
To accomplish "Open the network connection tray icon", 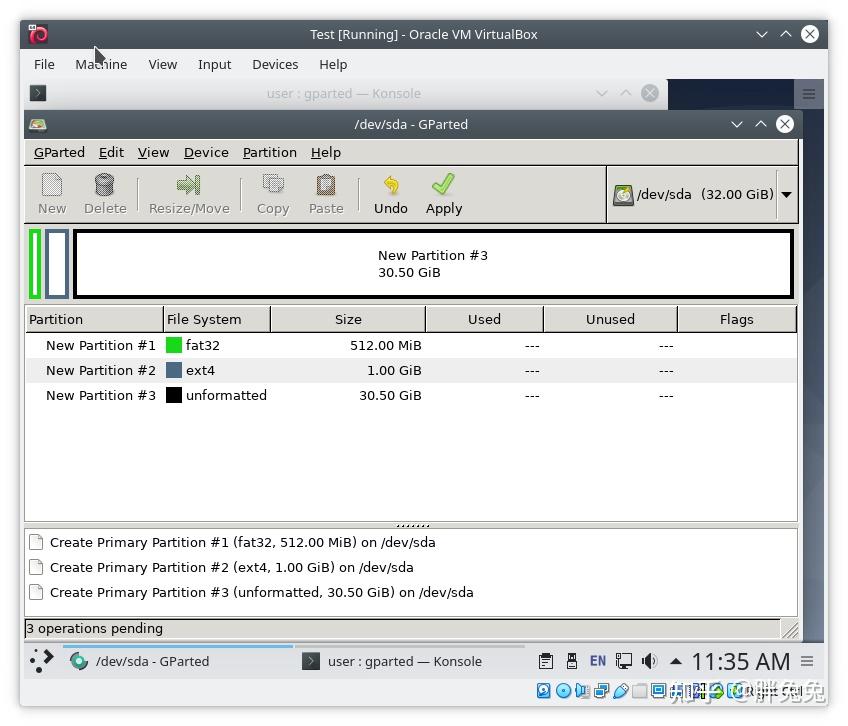I will point(624,661).
